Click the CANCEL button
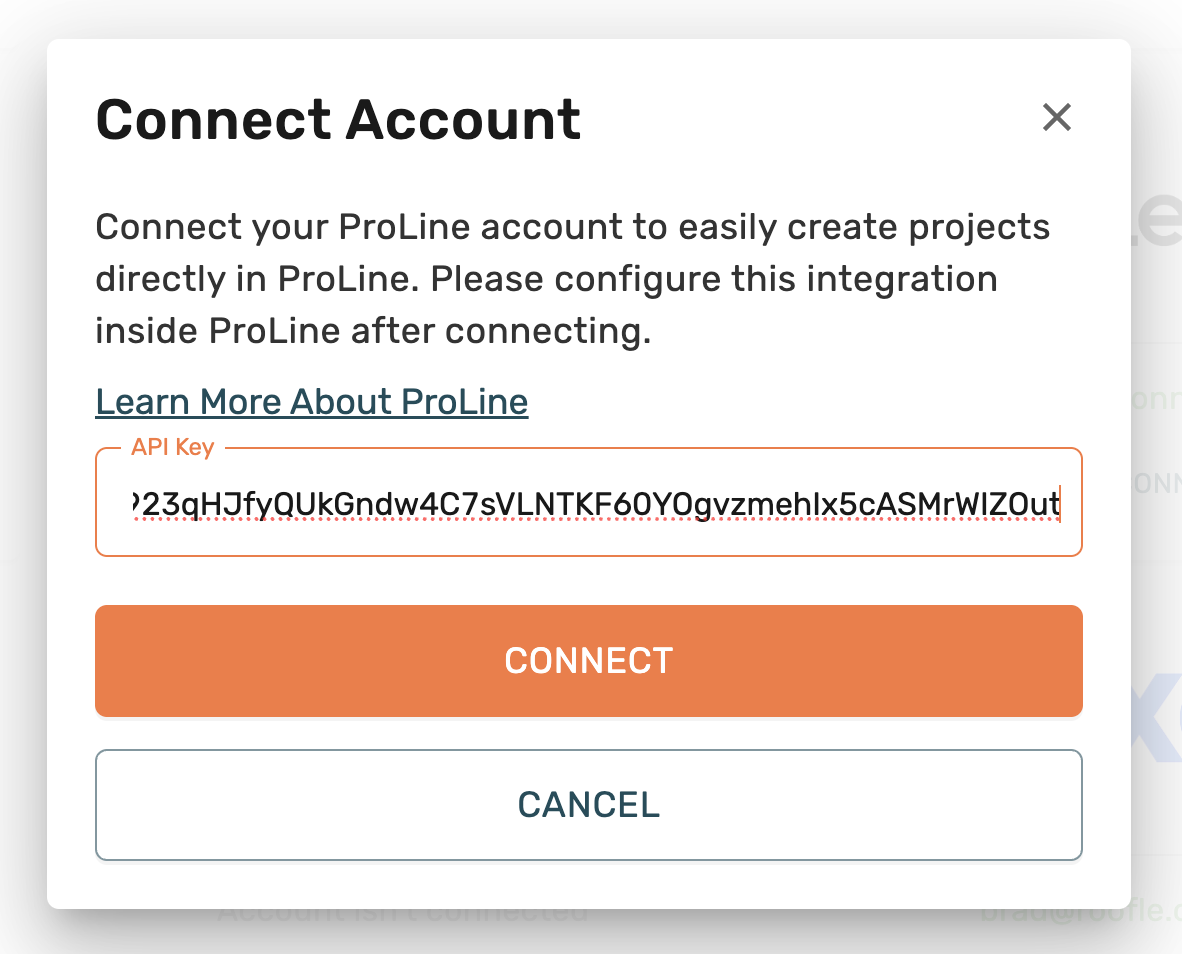Image resolution: width=1182 pixels, height=954 pixels. [x=588, y=805]
